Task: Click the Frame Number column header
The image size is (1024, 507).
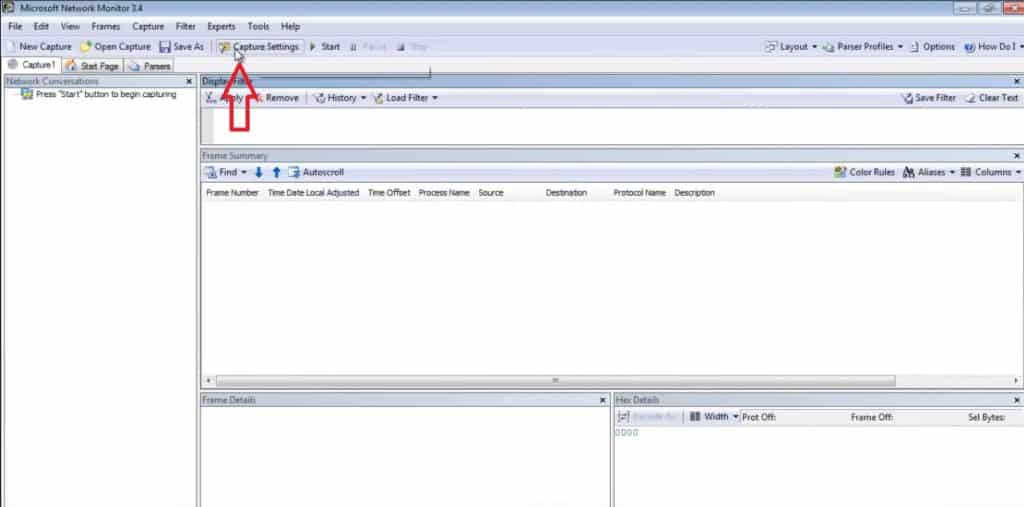Action: pyautogui.click(x=232, y=193)
